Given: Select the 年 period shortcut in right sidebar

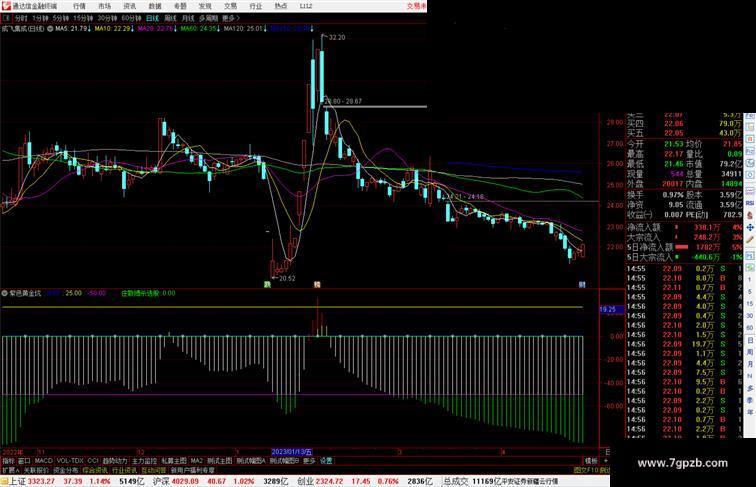Looking at the screenshot, I should (x=750, y=412).
